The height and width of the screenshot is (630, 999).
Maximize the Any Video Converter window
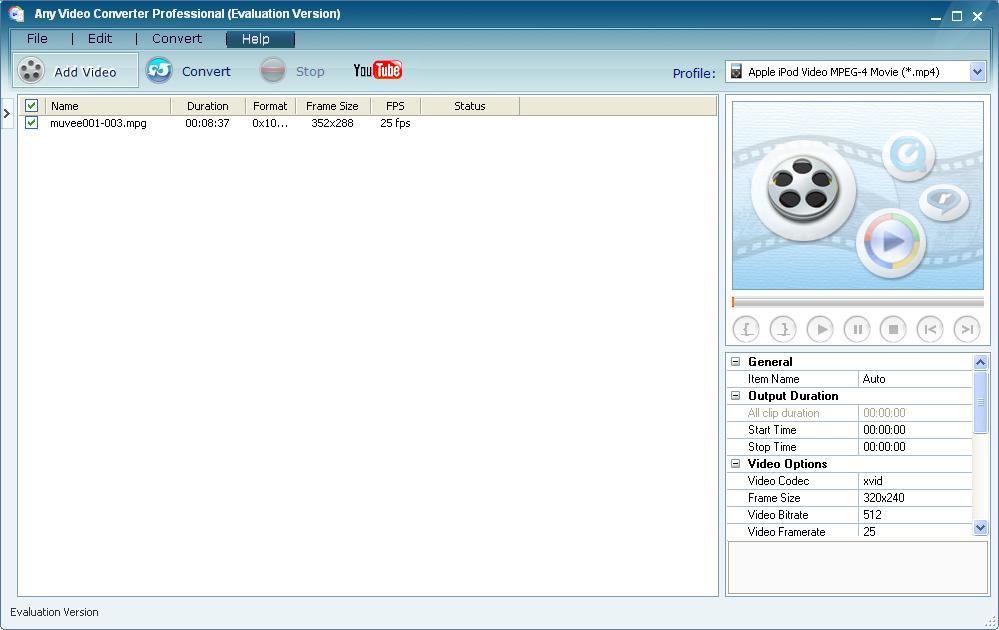[x=956, y=17]
